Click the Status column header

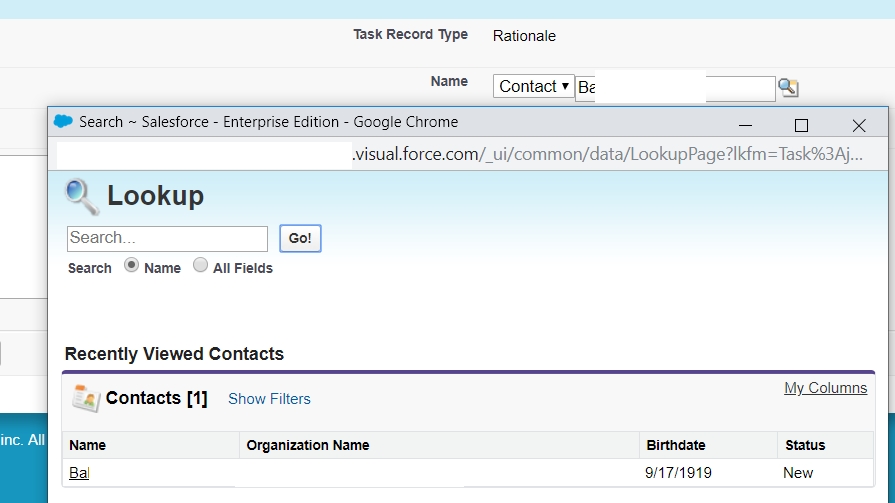point(805,445)
